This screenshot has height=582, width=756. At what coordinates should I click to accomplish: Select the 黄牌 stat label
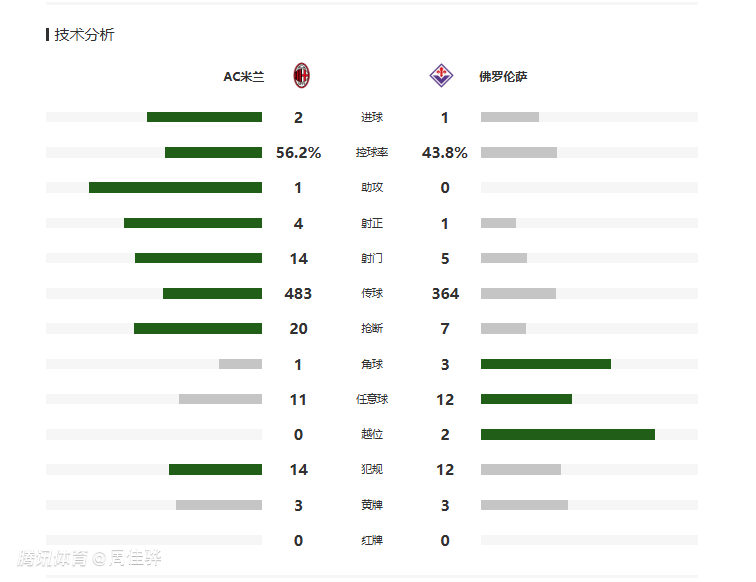pos(371,505)
